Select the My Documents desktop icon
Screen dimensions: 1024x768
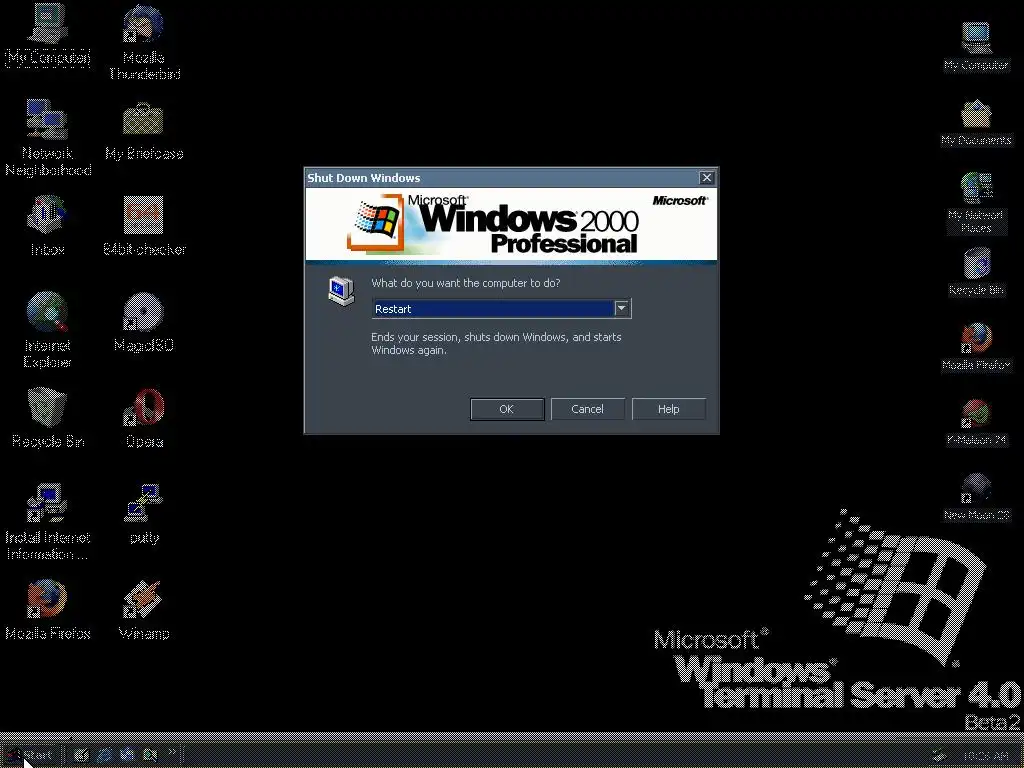click(x=976, y=123)
